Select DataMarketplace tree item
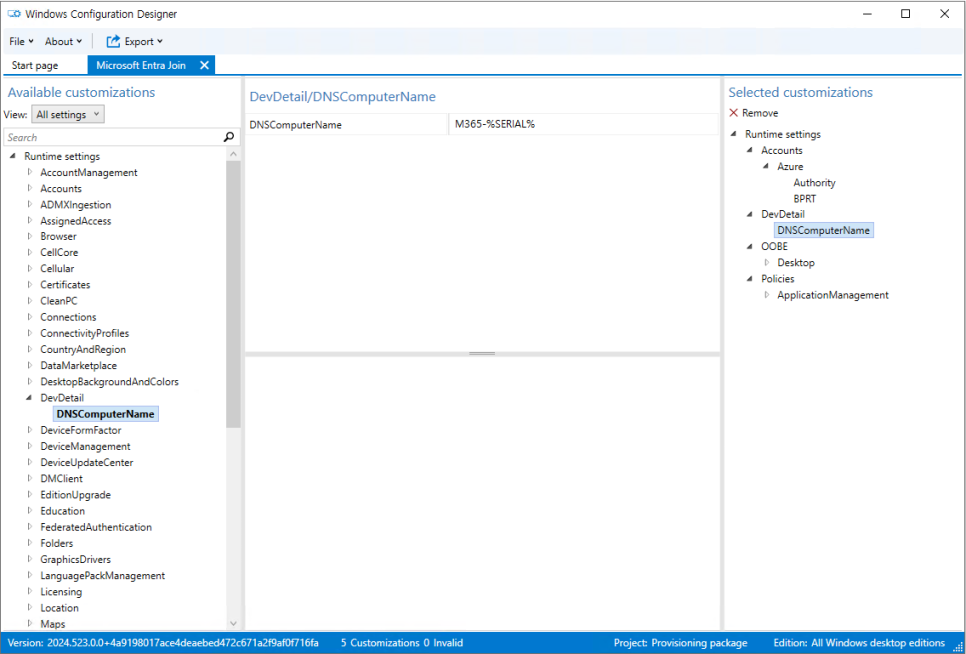The height and width of the screenshot is (654, 966). click(79, 365)
